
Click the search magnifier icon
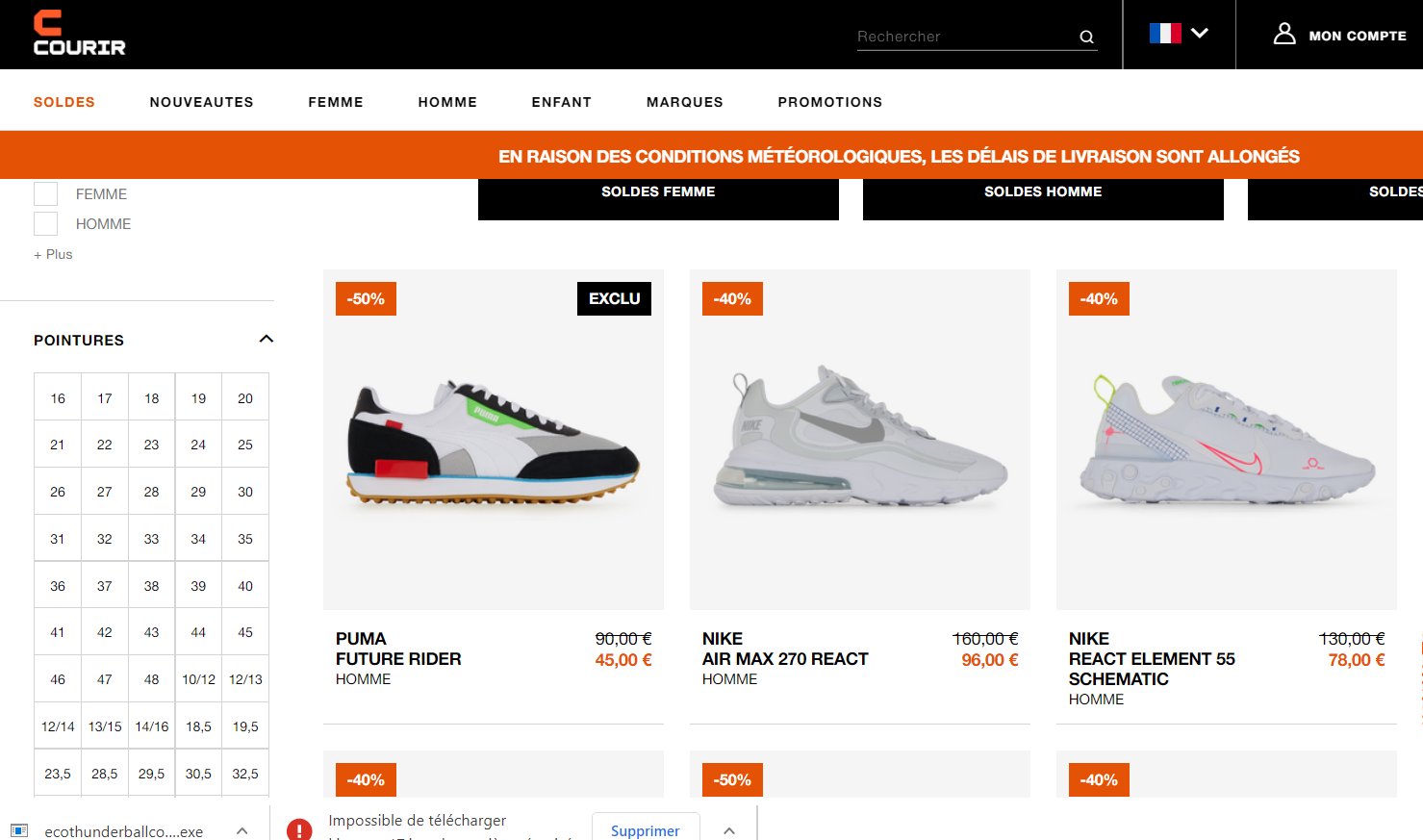point(1086,37)
